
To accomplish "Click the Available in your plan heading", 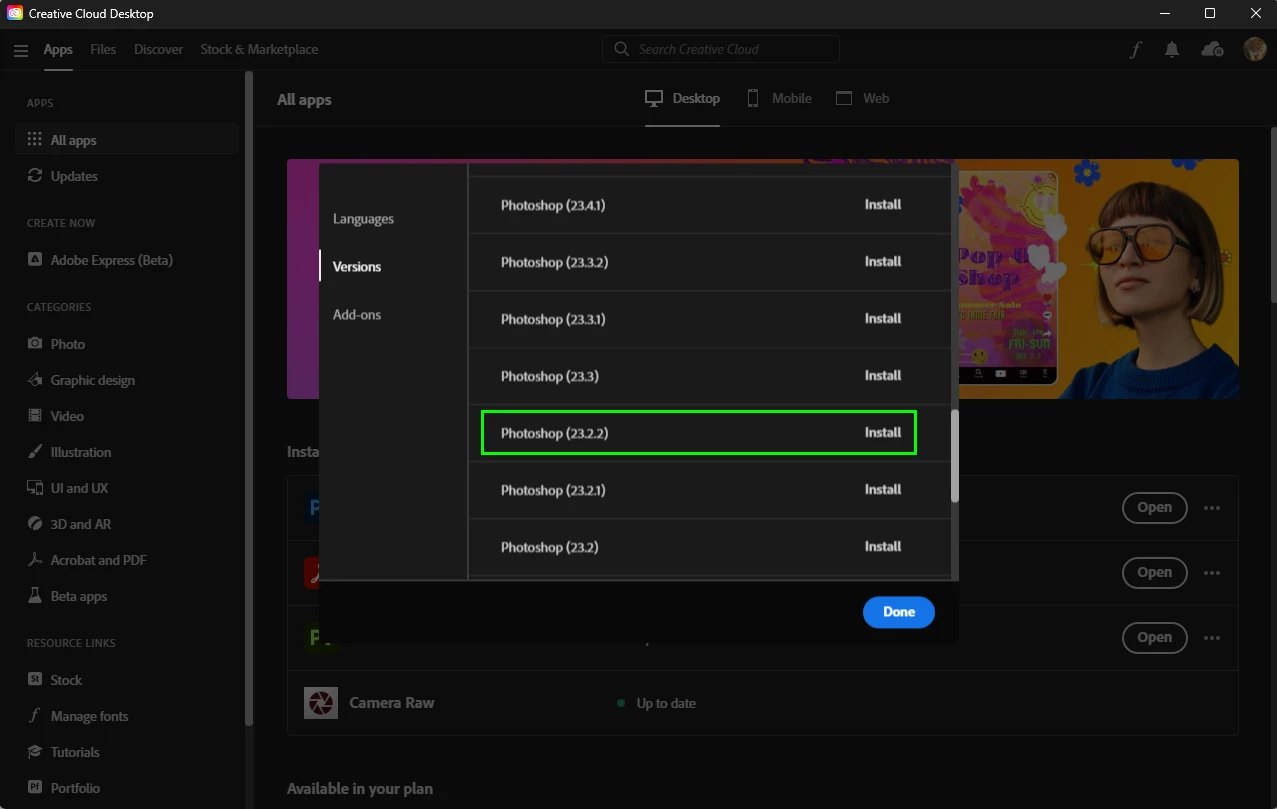I will click(360, 788).
